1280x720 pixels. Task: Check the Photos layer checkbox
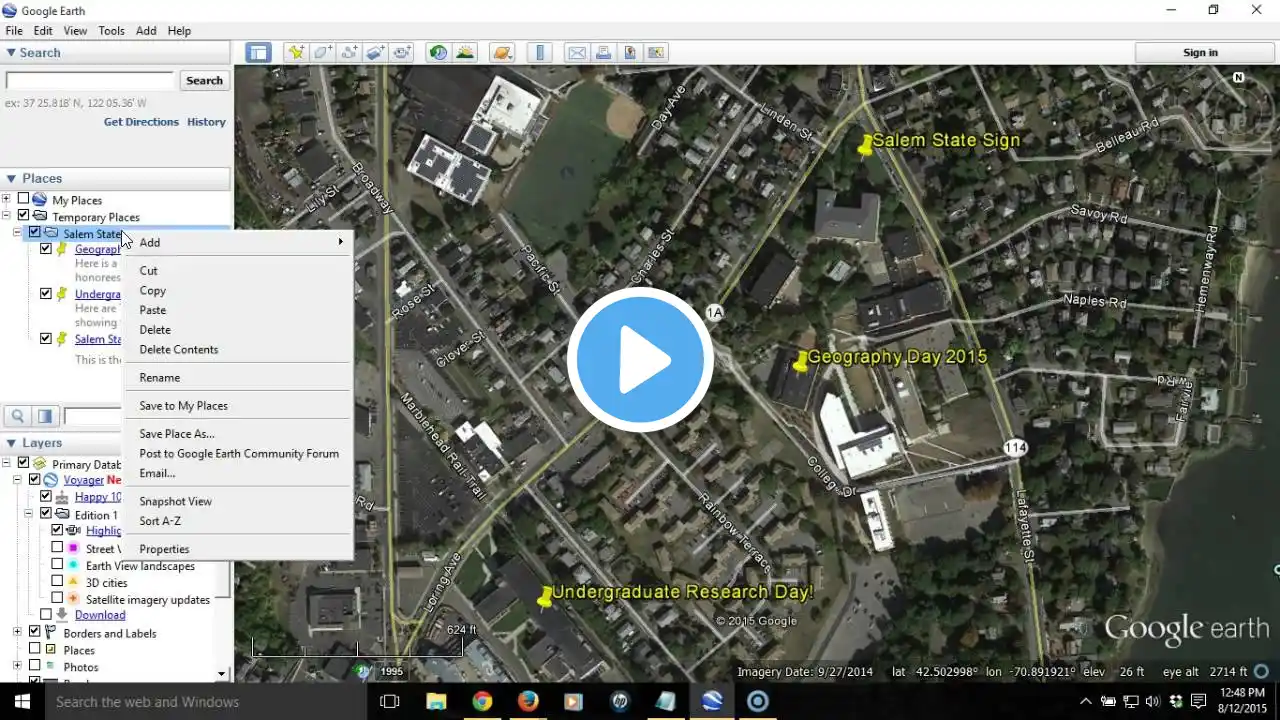35,666
